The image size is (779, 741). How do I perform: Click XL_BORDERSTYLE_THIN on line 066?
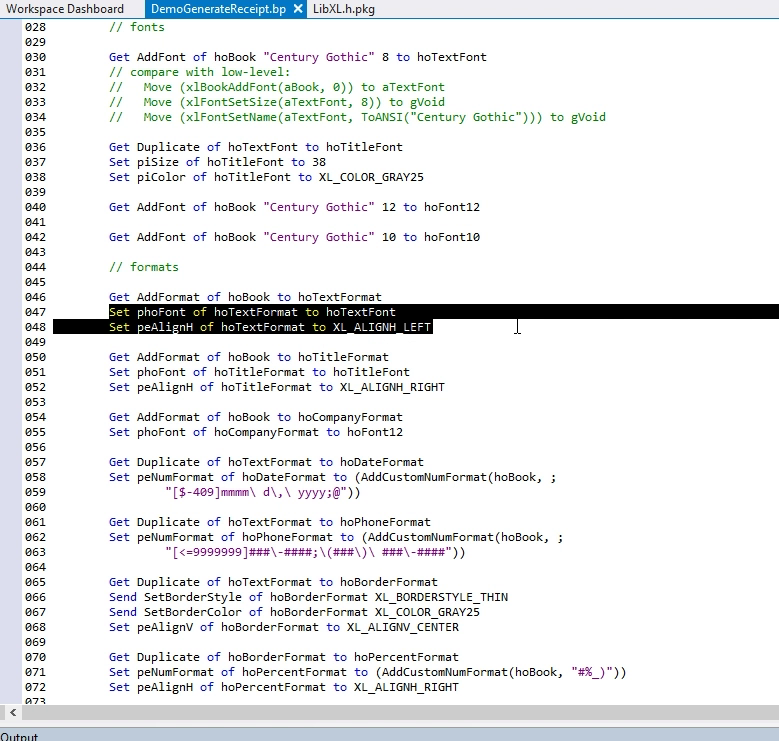pos(442,597)
